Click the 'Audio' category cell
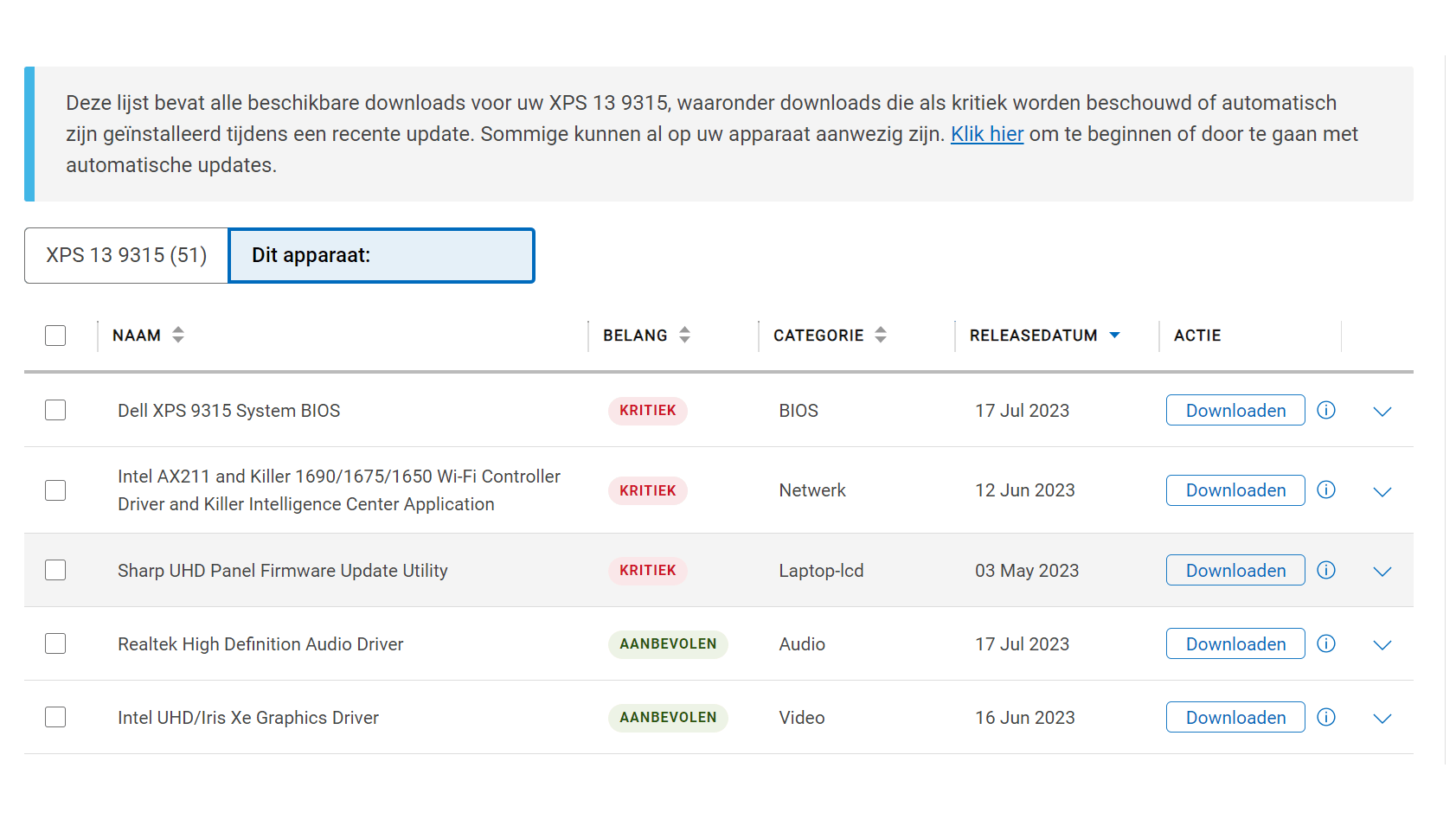The height and width of the screenshot is (819, 1456). point(802,643)
